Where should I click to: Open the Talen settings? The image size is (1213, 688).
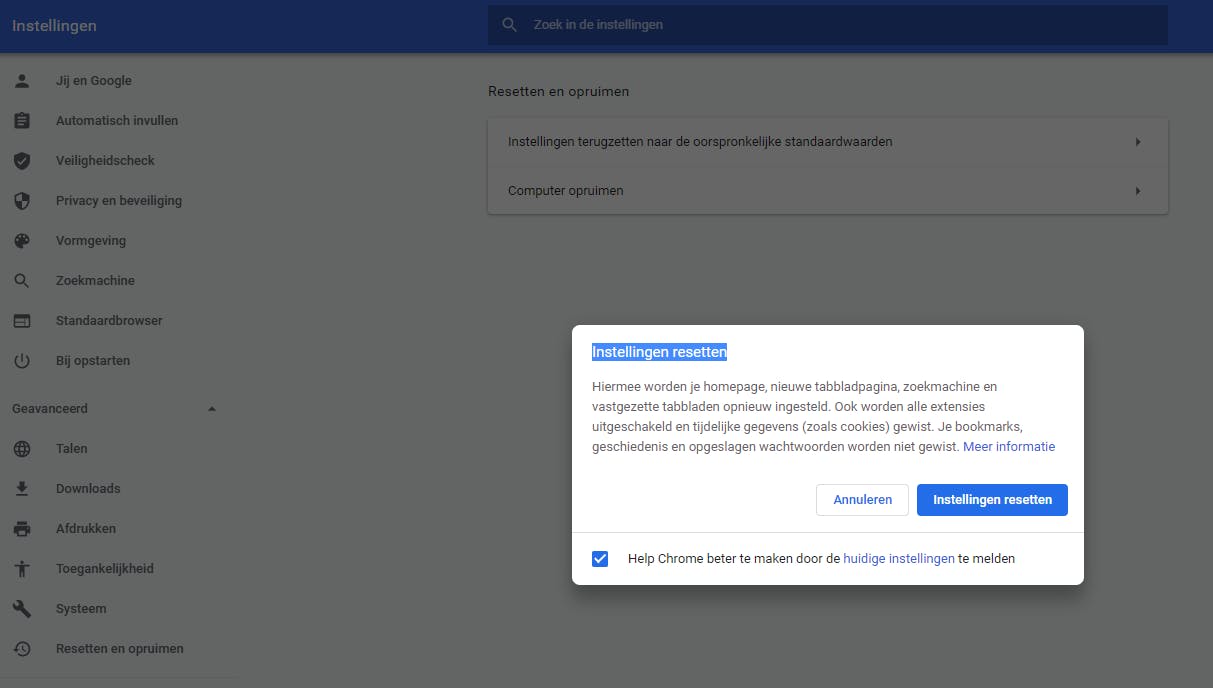[72, 449]
